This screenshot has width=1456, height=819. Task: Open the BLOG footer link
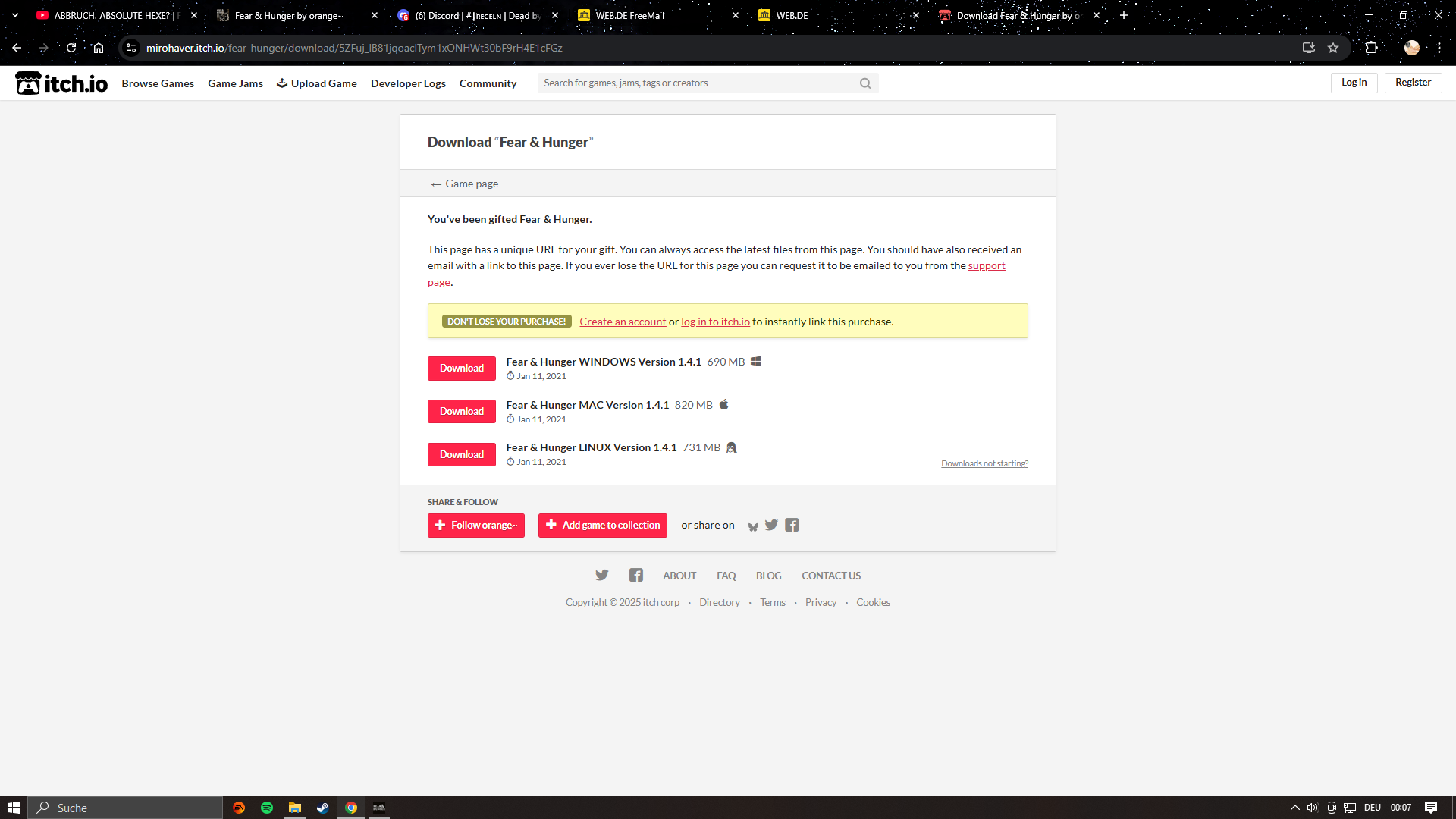pyautogui.click(x=768, y=576)
